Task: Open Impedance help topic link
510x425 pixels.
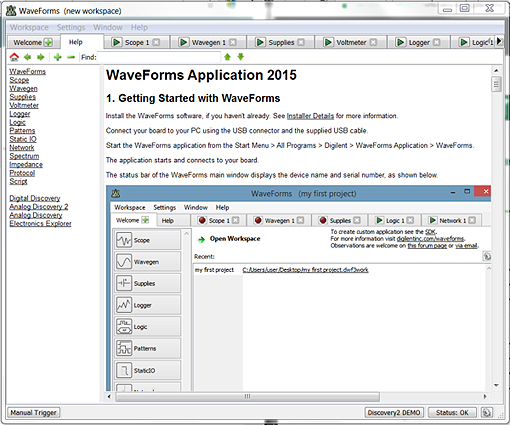Action: tap(26, 164)
